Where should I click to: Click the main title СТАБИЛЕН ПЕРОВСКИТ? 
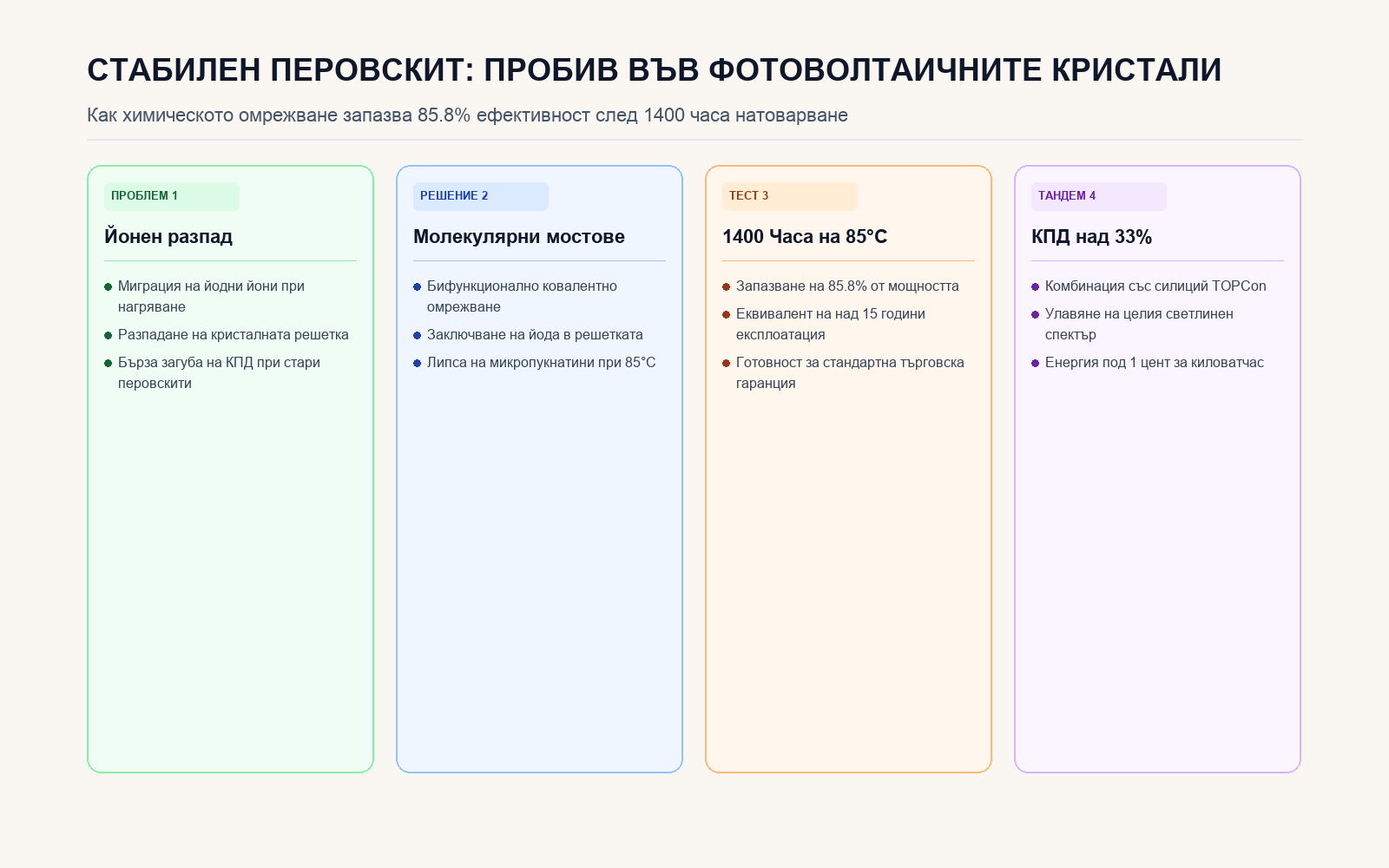pyautogui.click(x=654, y=70)
